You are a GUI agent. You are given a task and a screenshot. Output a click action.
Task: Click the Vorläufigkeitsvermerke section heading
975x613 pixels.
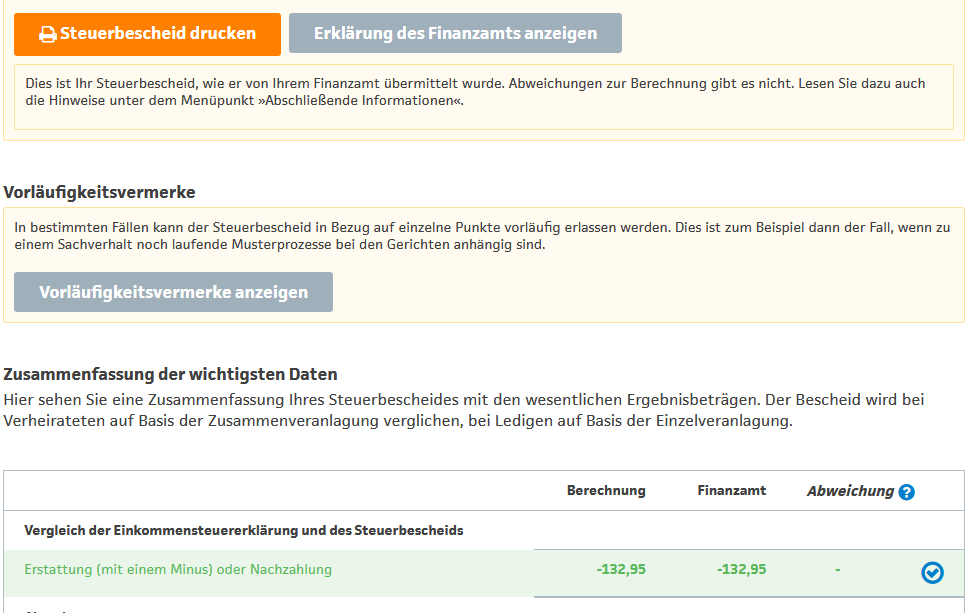click(100, 192)
